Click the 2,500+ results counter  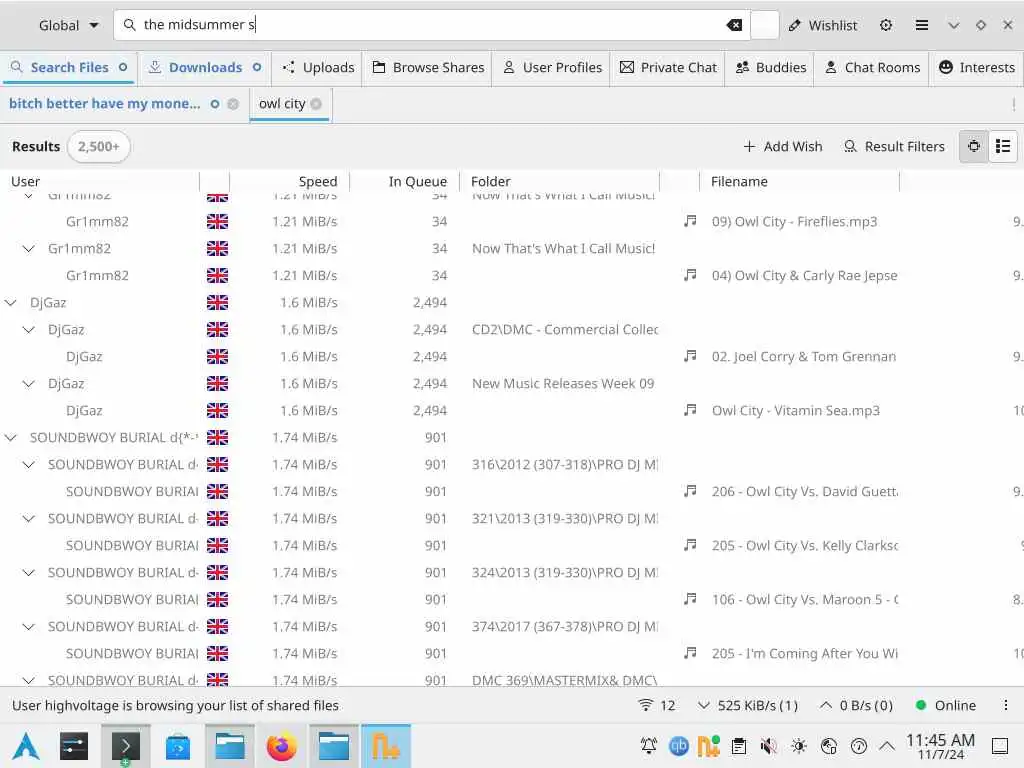point(99,146)
